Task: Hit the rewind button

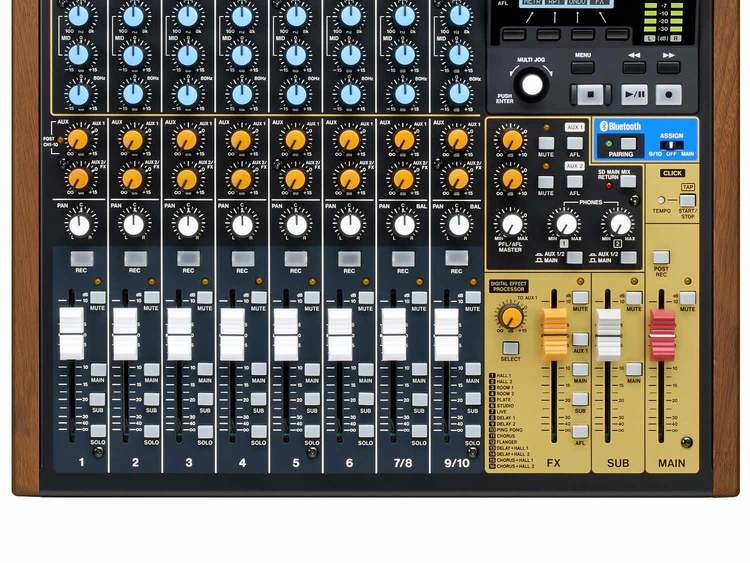Action: point(634,67)
